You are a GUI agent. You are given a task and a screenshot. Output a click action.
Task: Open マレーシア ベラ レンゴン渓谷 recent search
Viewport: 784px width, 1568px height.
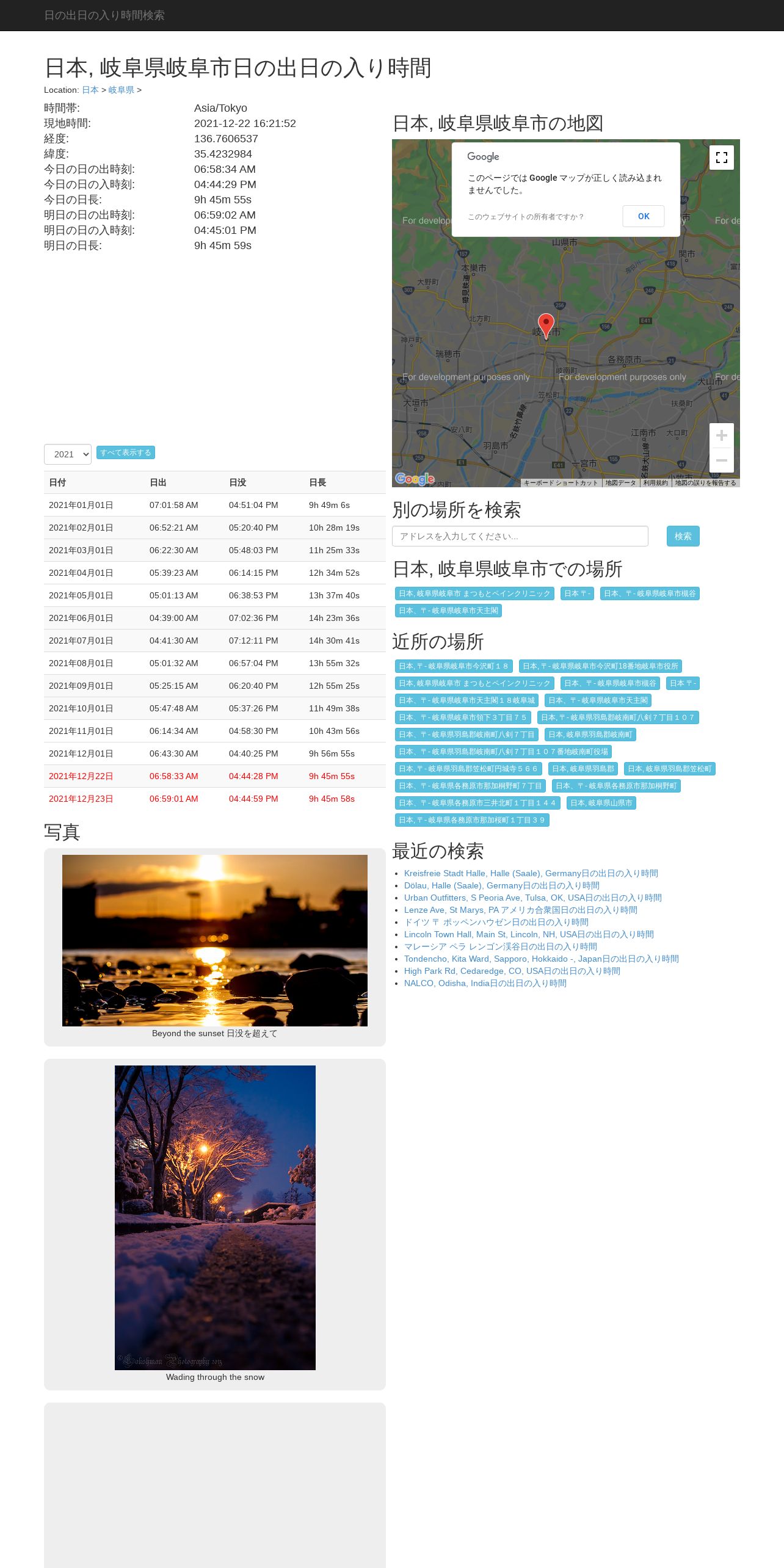coord(501,946)
